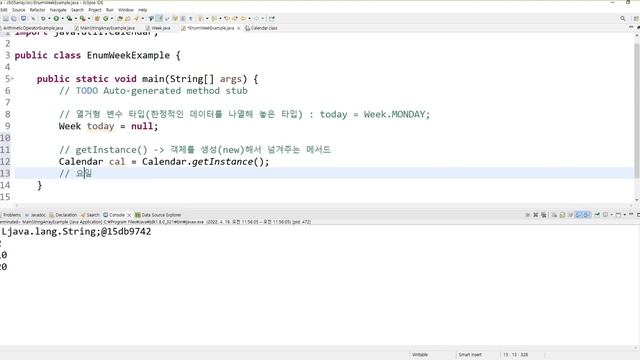Viewport: 640px width, 360px height.
Task: Click line number 13 in the gutter
Action: click(x=5, y=173)
